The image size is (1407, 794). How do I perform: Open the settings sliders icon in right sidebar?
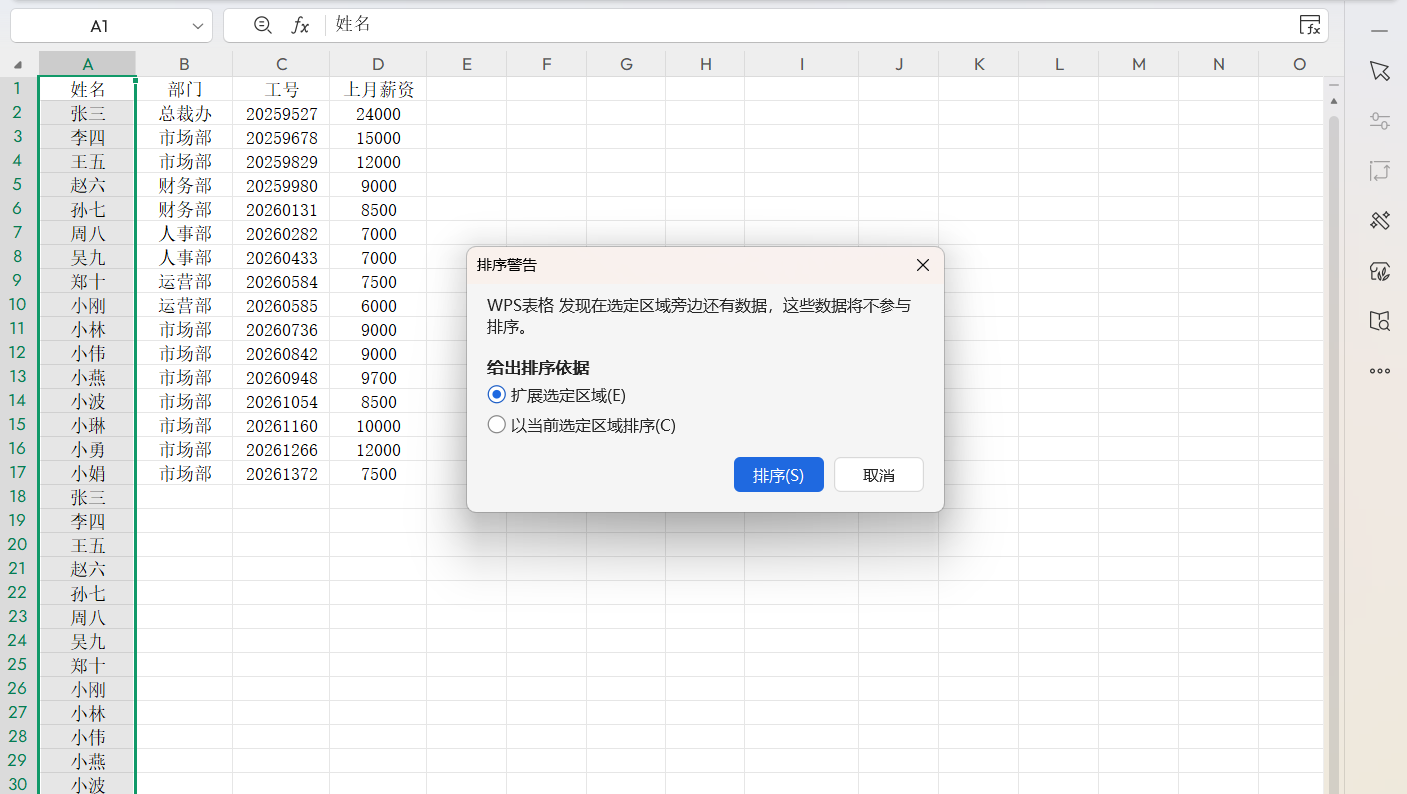[1380, 120]
